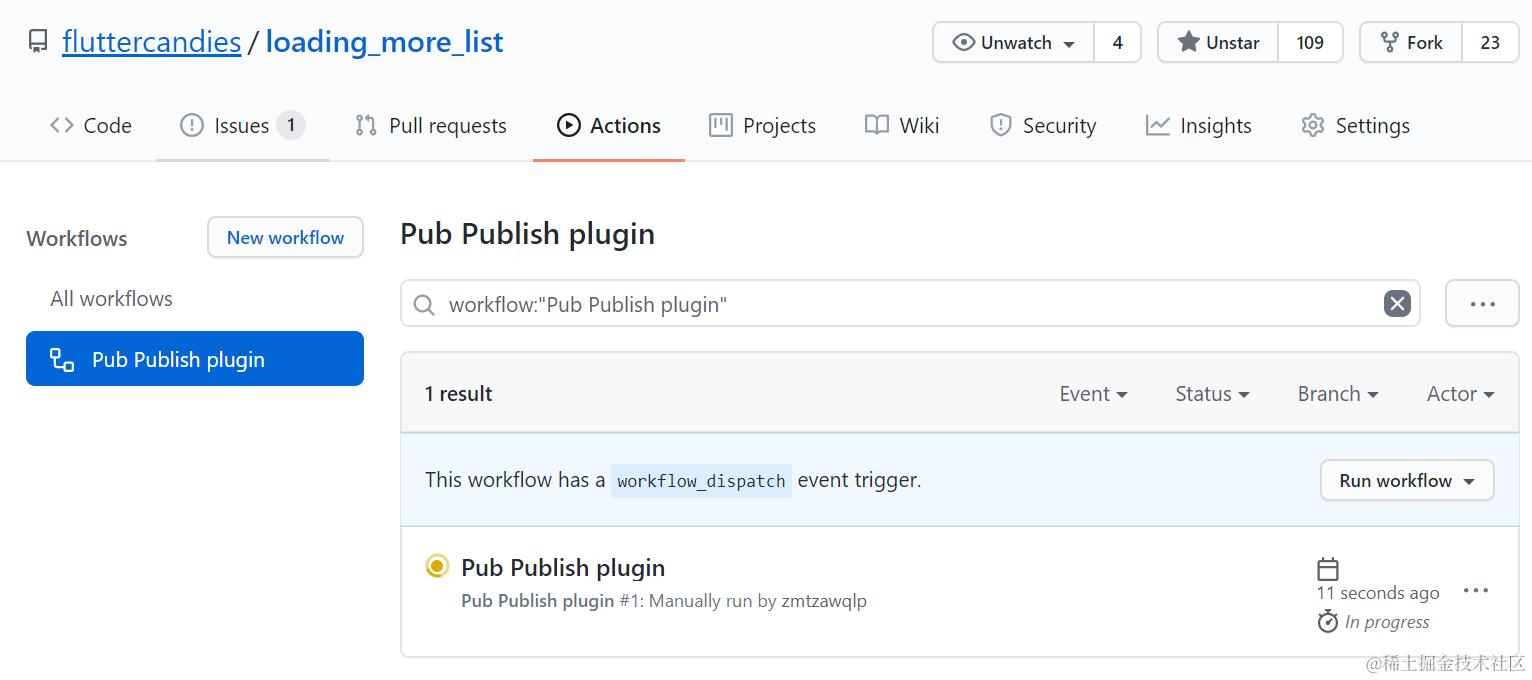The image size is (1532, 680).
Task: Click the repository icon beside fluttercandies
Action: pyautogui.click(x=38, y=42)
